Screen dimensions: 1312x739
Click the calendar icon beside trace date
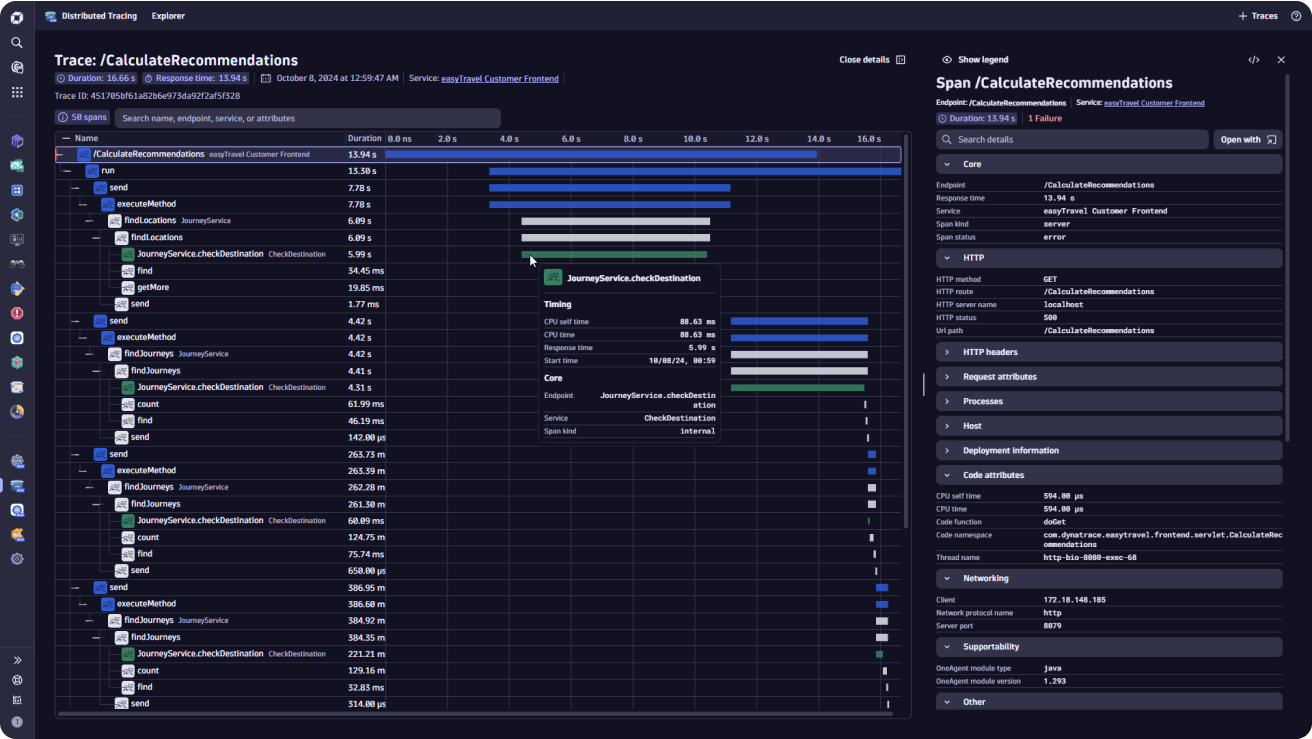tap(266, 78)
